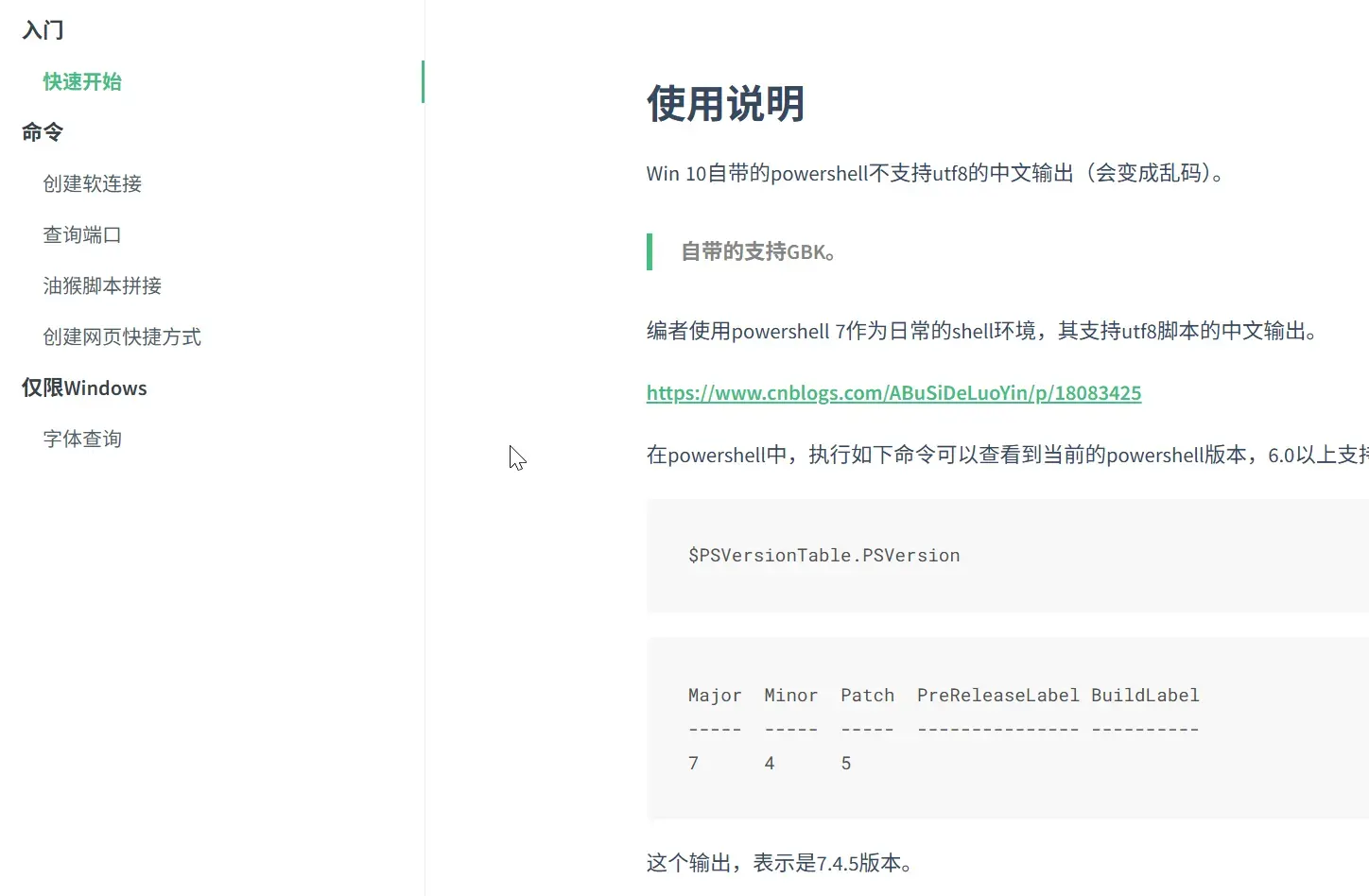Click the Win 10 powershell paragraph
Screen dimensions: 1369x896
[937, 173]
